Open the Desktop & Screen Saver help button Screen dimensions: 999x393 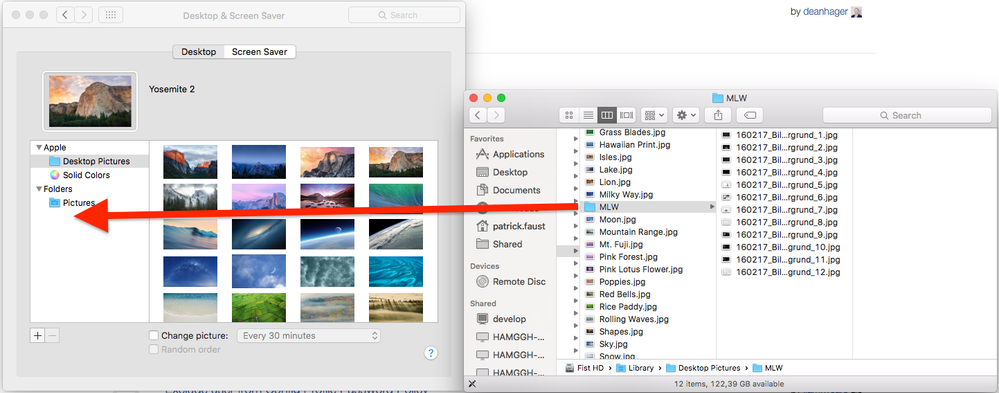point(431,353)
